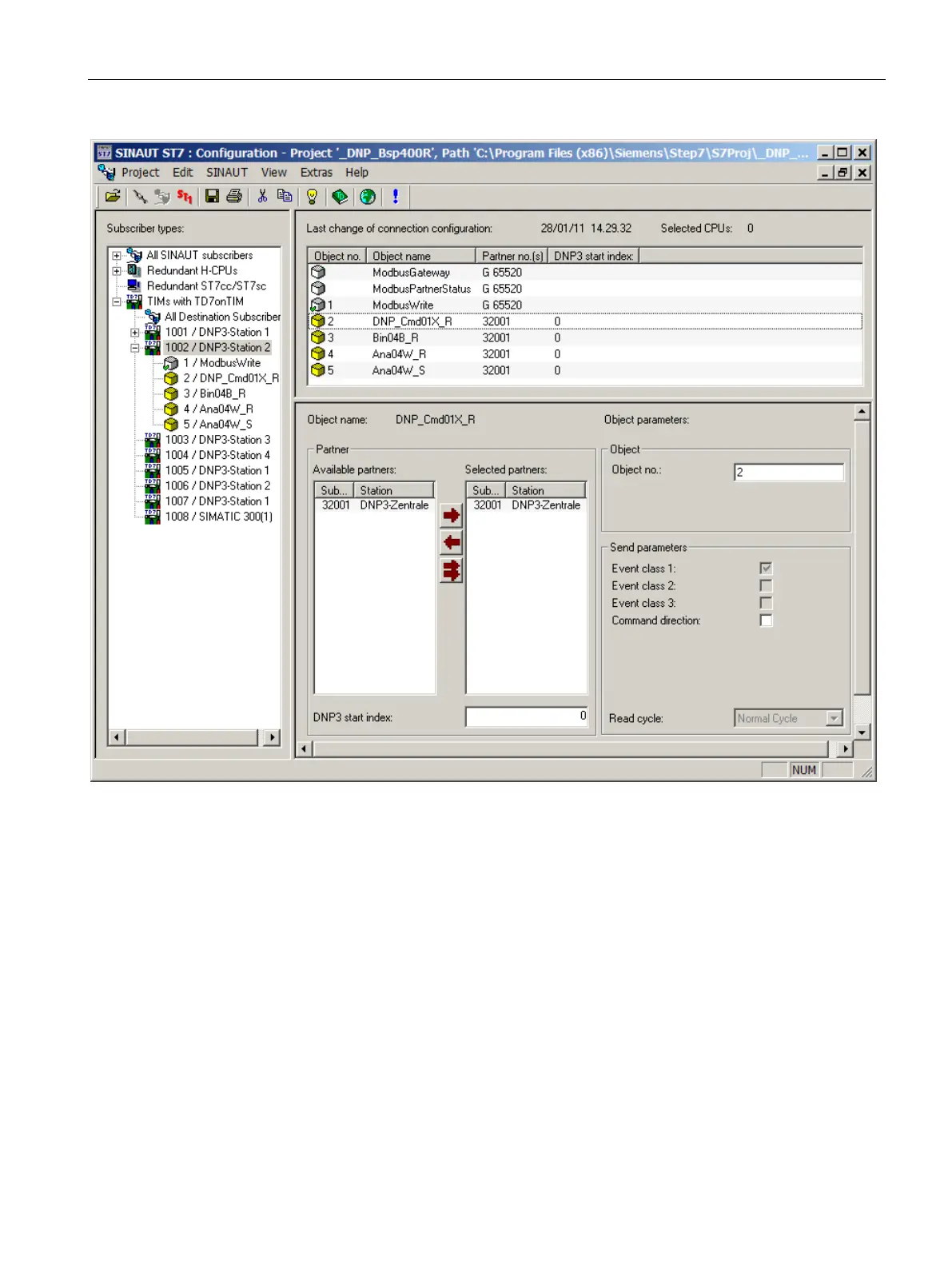952x1269 pixels.
Task: Click the module icon beside 1008 / SIMATIC 300(1)
Action: point(153,517)
